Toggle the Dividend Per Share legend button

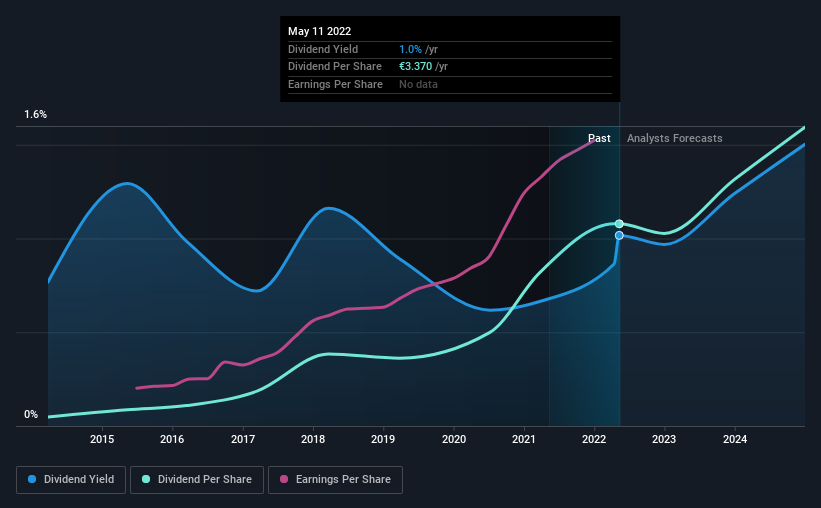click(x=197, y=480)
